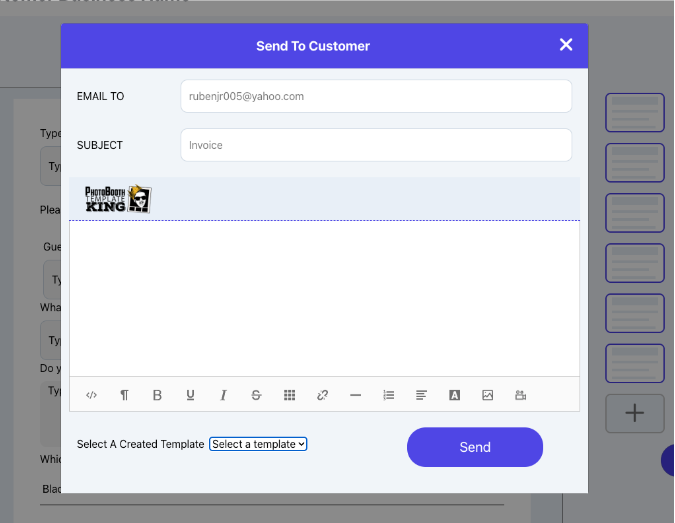The width and height of the screenshot is (675, 523).
Task: Toggle bold formatting in editor
Action: (157, 395)
